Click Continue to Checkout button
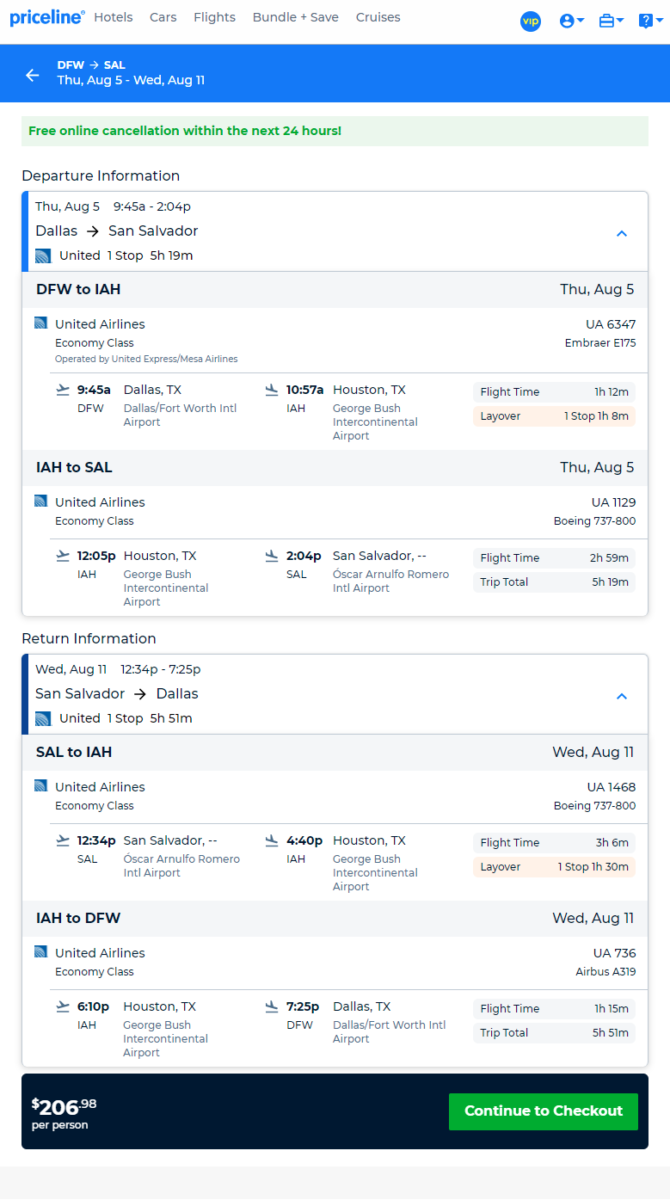 pyautogui.click(x=543, y=1111)
